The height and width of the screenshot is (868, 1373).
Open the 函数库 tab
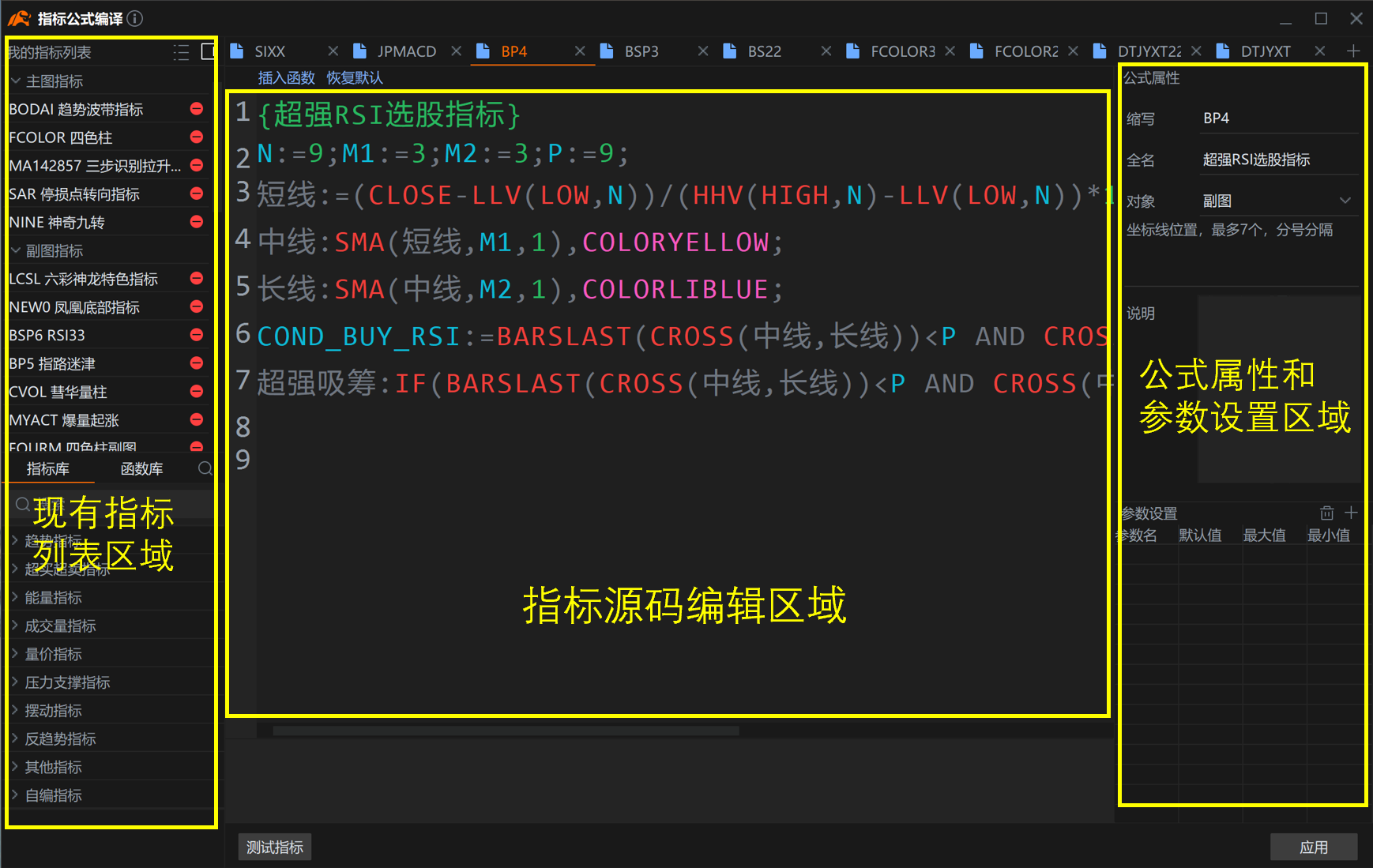[141, 469]
